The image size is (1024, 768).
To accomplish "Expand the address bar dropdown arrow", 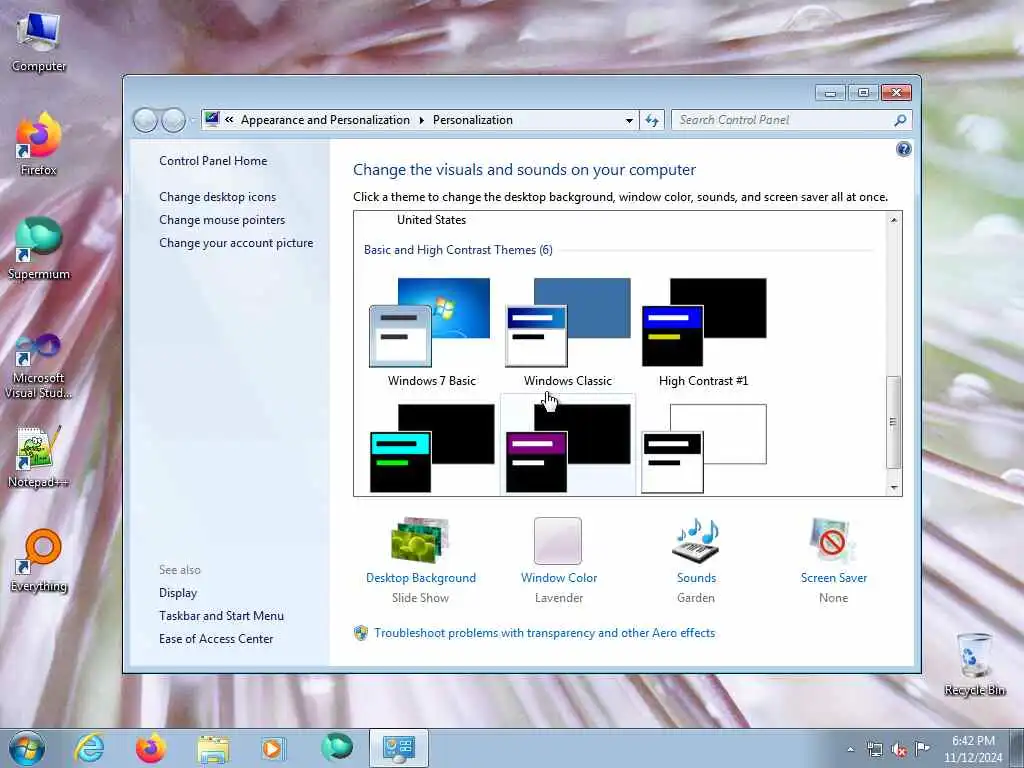I will point(629,120).
